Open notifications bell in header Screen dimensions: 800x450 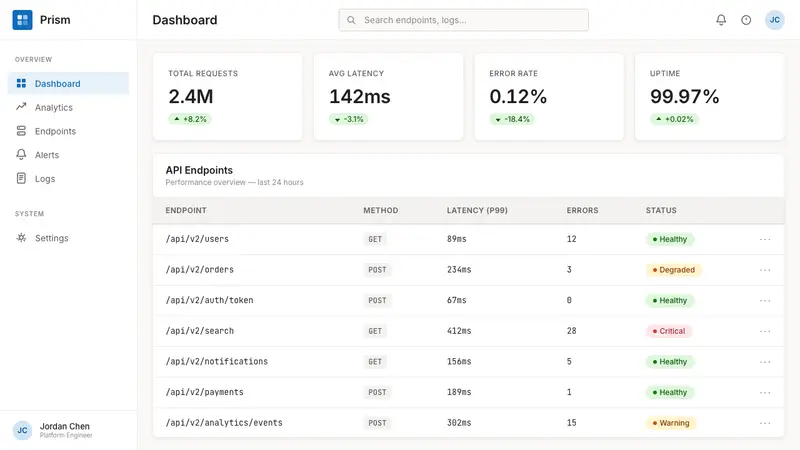(x=721, y=20)
